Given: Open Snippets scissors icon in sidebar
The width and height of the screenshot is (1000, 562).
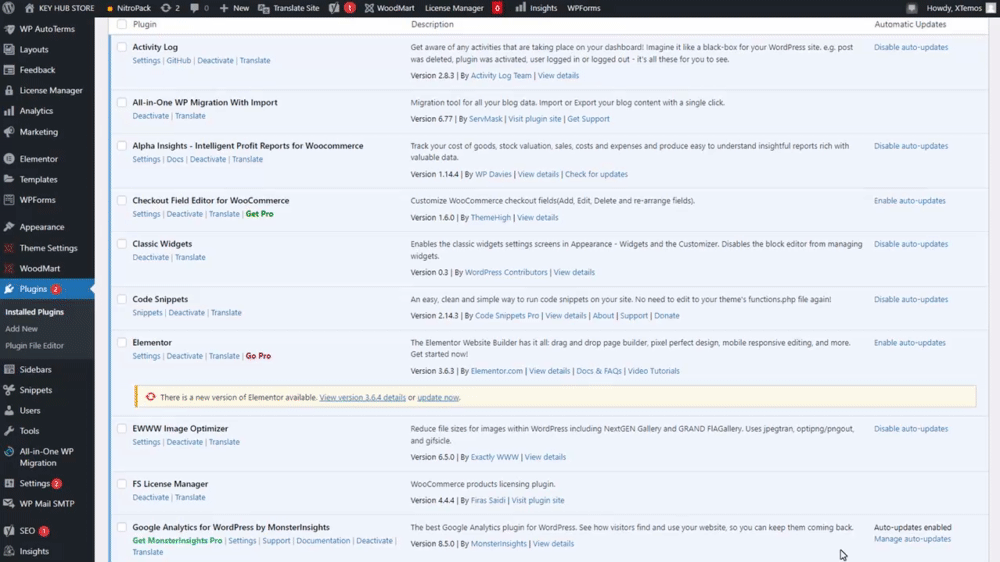Looking at the screenshot, I should [x=9, y=390].
